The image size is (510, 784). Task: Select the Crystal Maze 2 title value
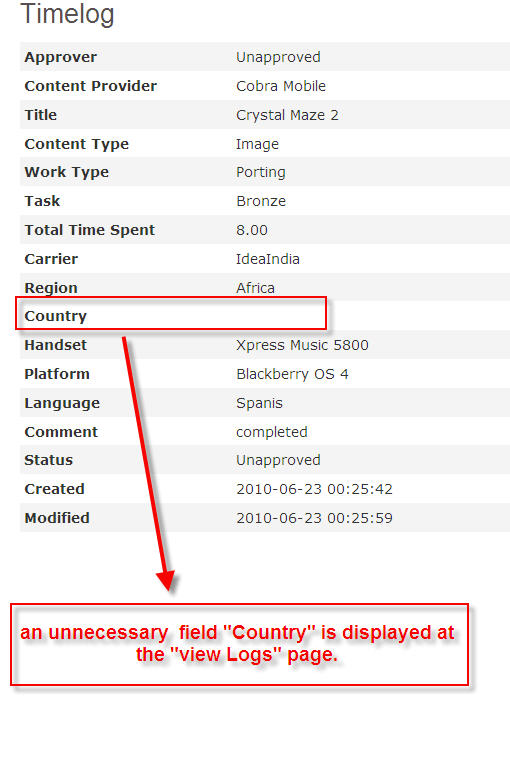(x=287, y=115)
